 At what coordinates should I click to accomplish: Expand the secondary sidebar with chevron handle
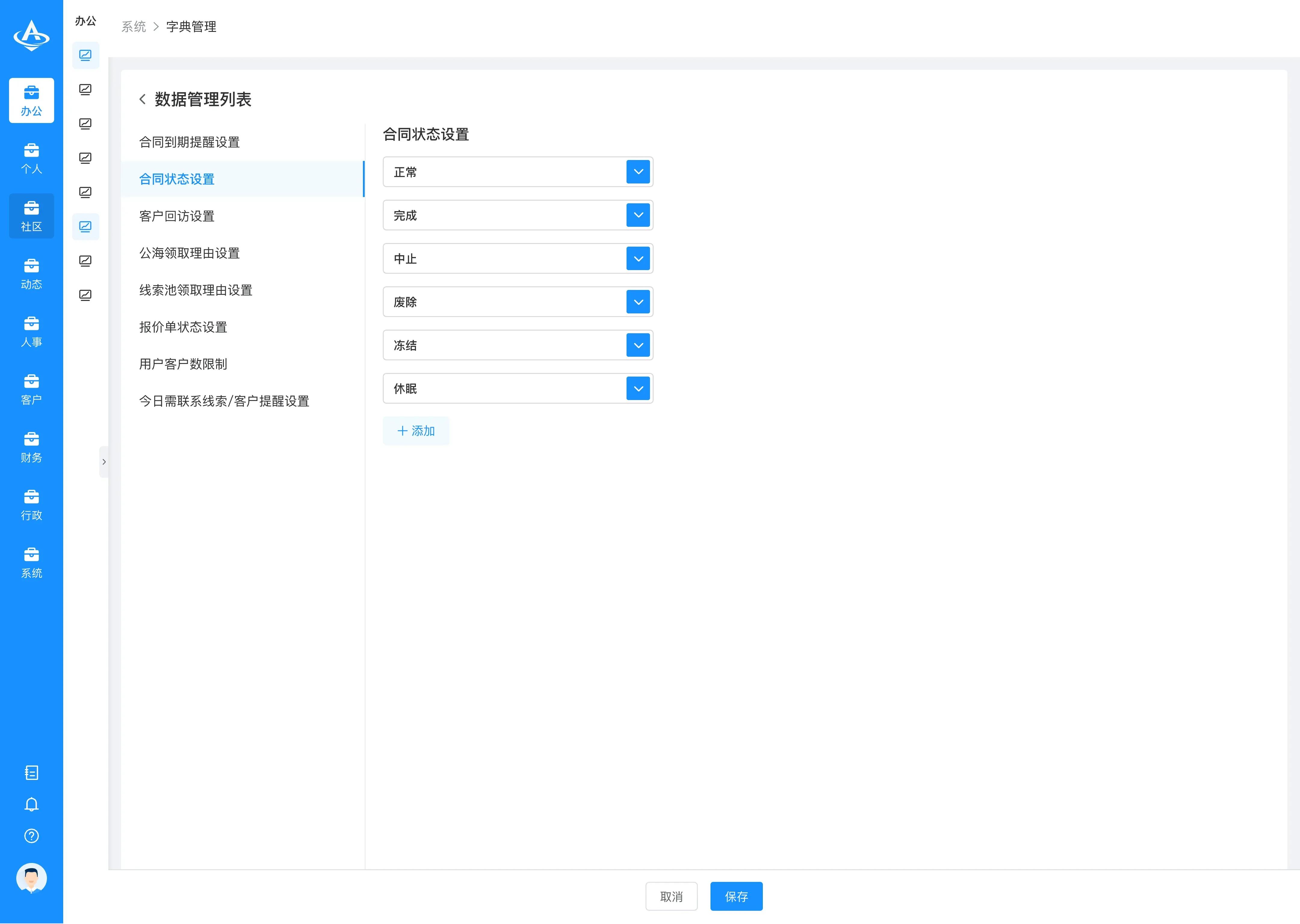[104, 462]
